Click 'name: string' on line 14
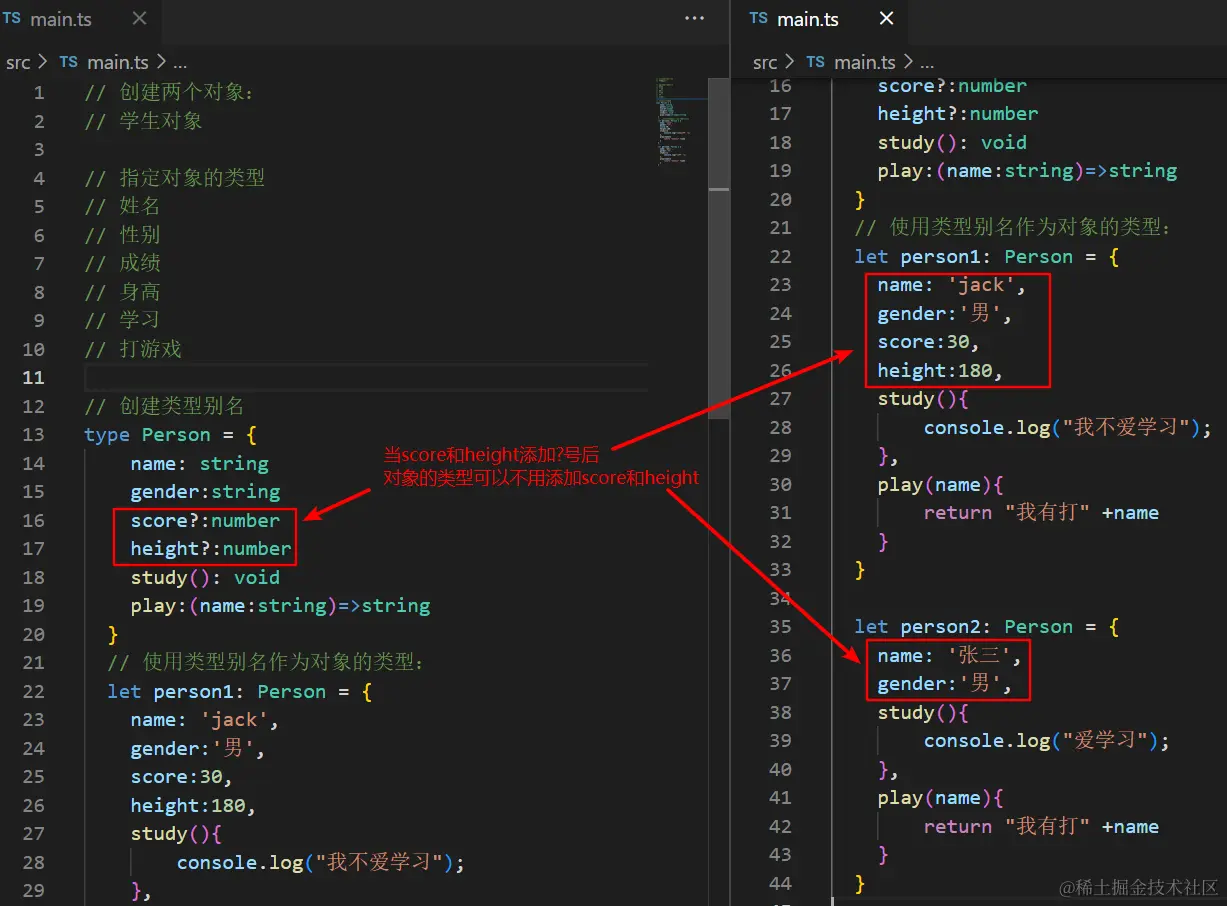The image size is (1227, 906). (x=199, y=464)
